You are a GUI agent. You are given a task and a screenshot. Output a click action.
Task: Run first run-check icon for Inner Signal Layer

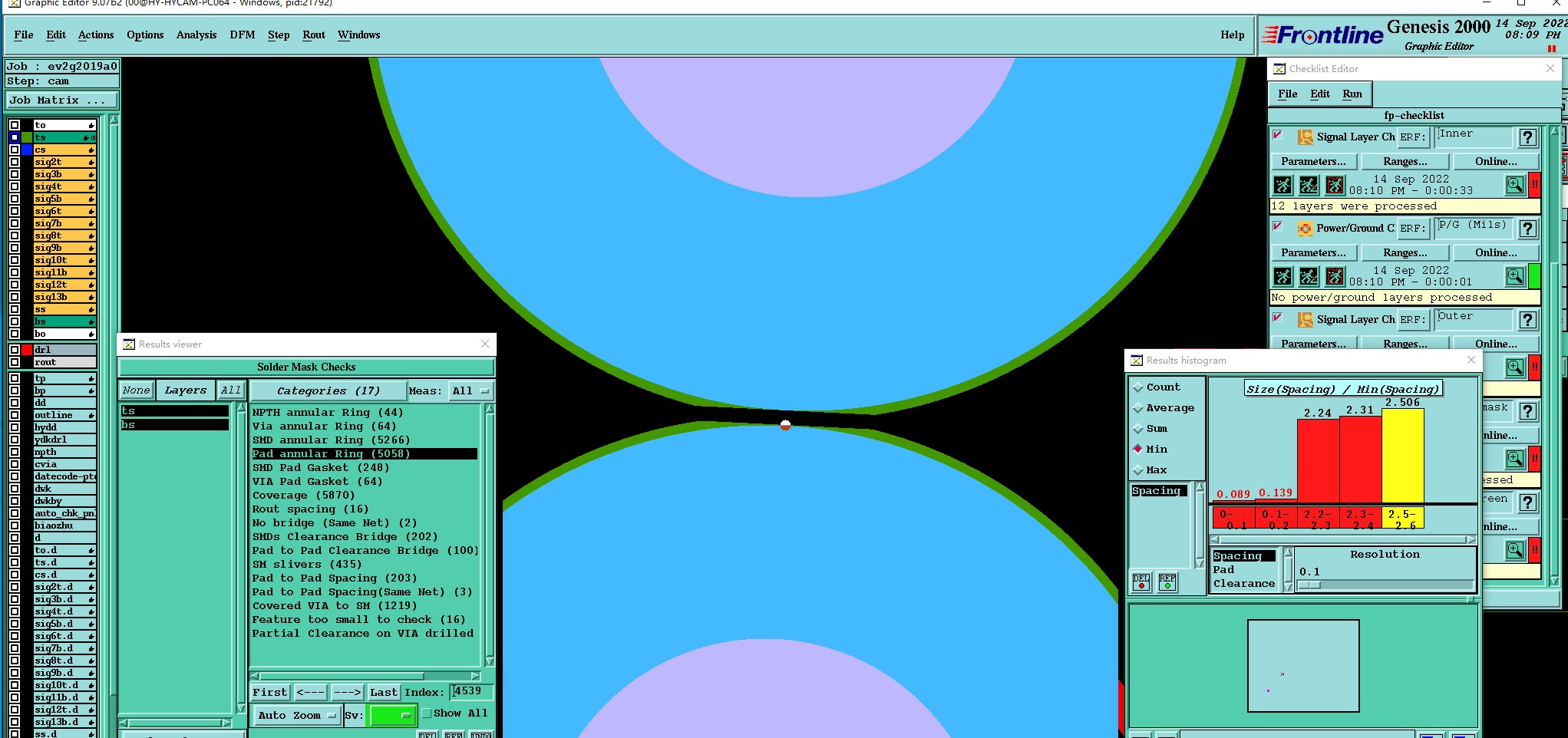coord(1282,185)
